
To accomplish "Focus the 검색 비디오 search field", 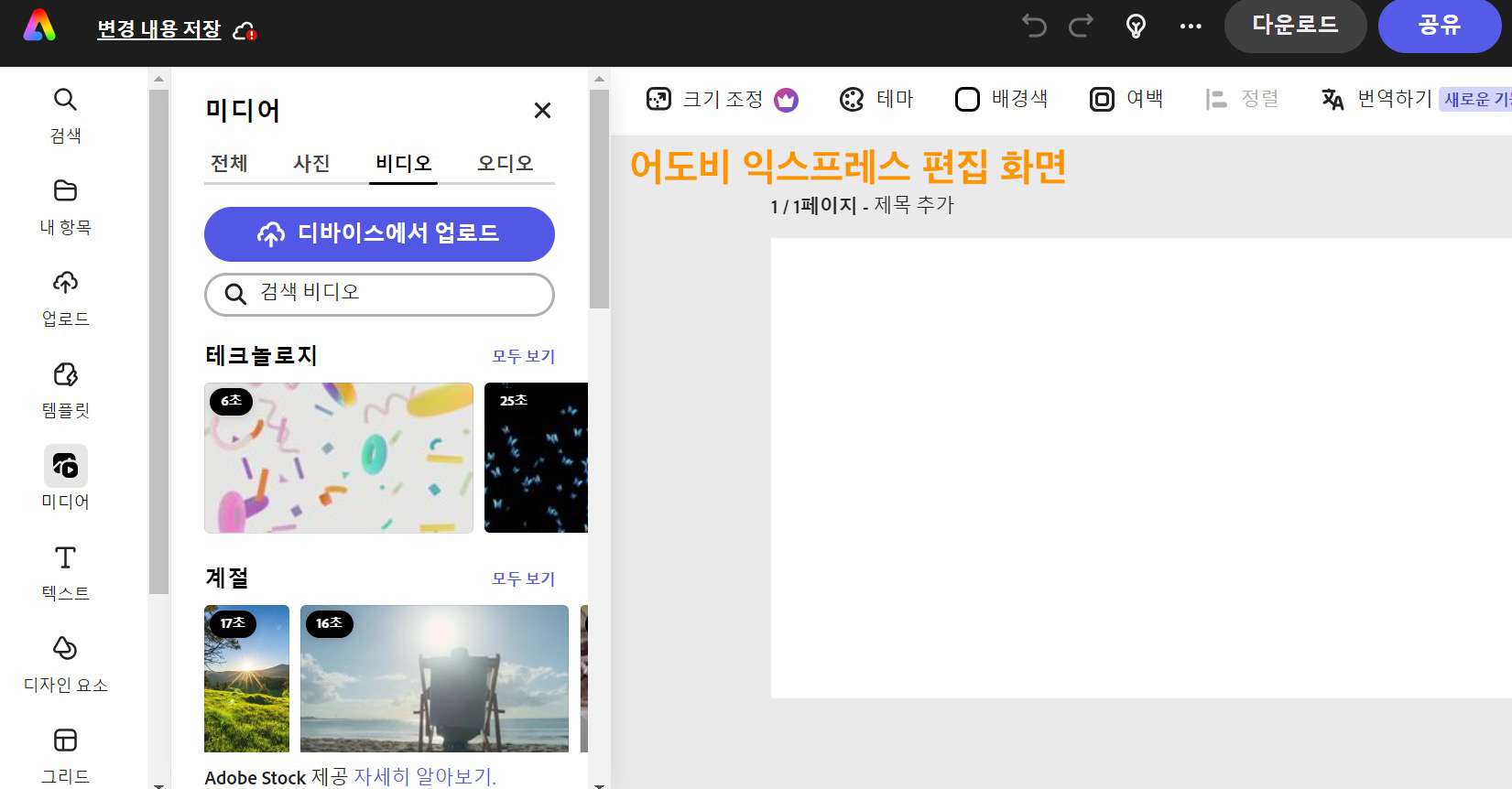I will (379, 294).
